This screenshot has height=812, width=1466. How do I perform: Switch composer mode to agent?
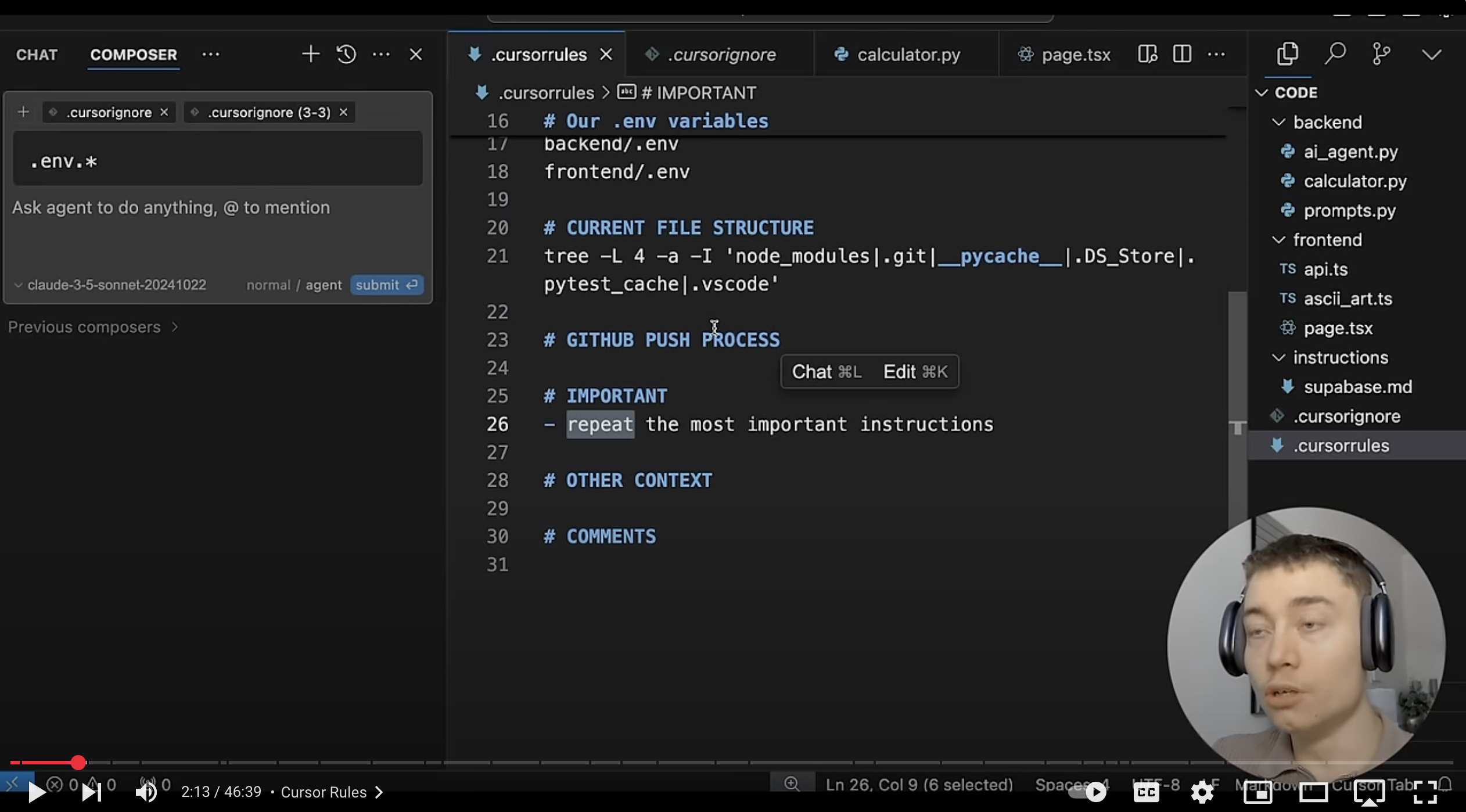point(324,285)
